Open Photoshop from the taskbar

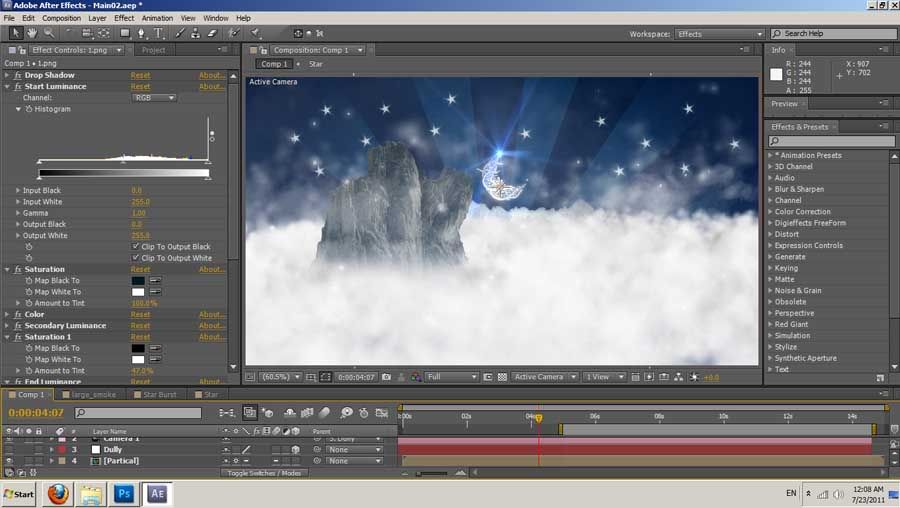[x=124, y=494]
